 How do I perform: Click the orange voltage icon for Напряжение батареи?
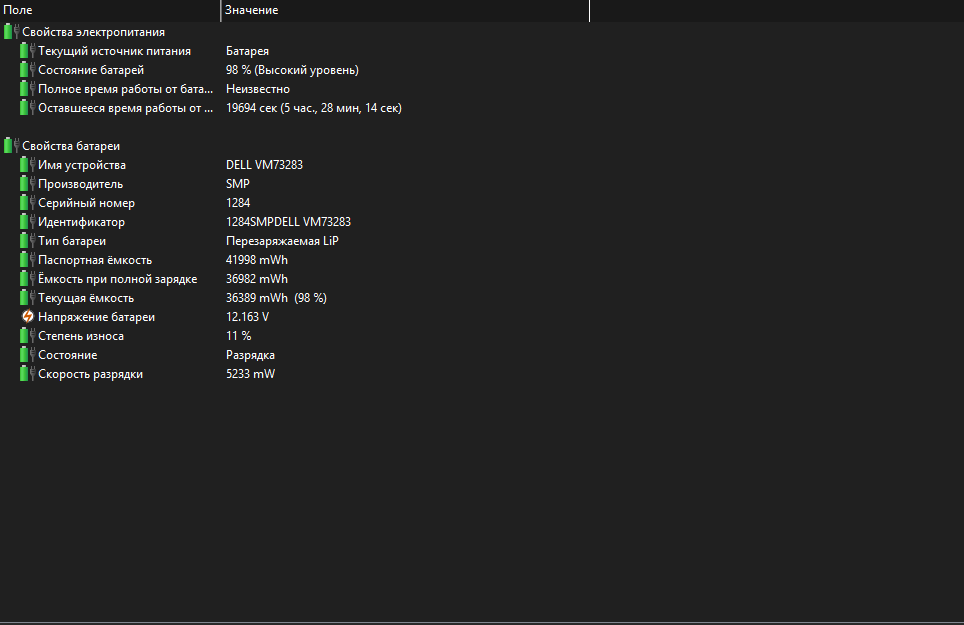coord(28,317)
